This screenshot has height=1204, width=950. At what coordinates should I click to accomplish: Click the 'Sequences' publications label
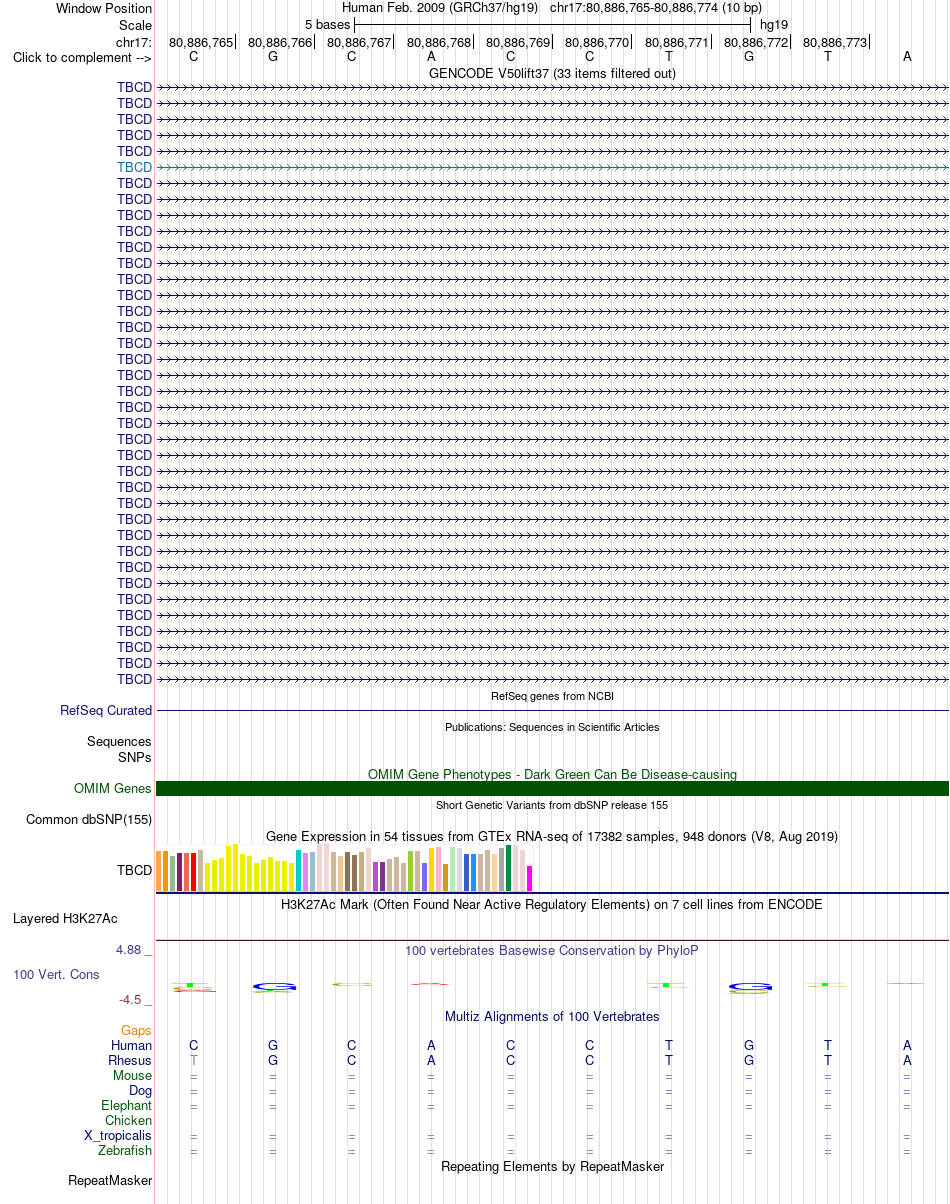click(x=119, y=742)
